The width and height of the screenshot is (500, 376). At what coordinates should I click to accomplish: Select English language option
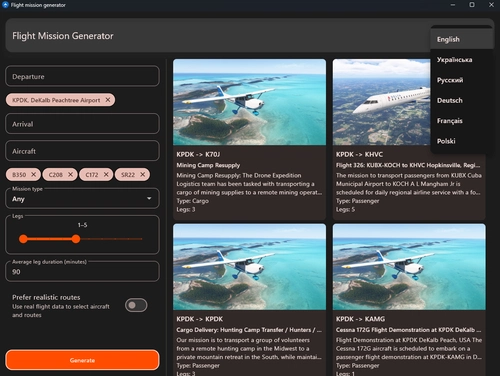click(461, 39)
